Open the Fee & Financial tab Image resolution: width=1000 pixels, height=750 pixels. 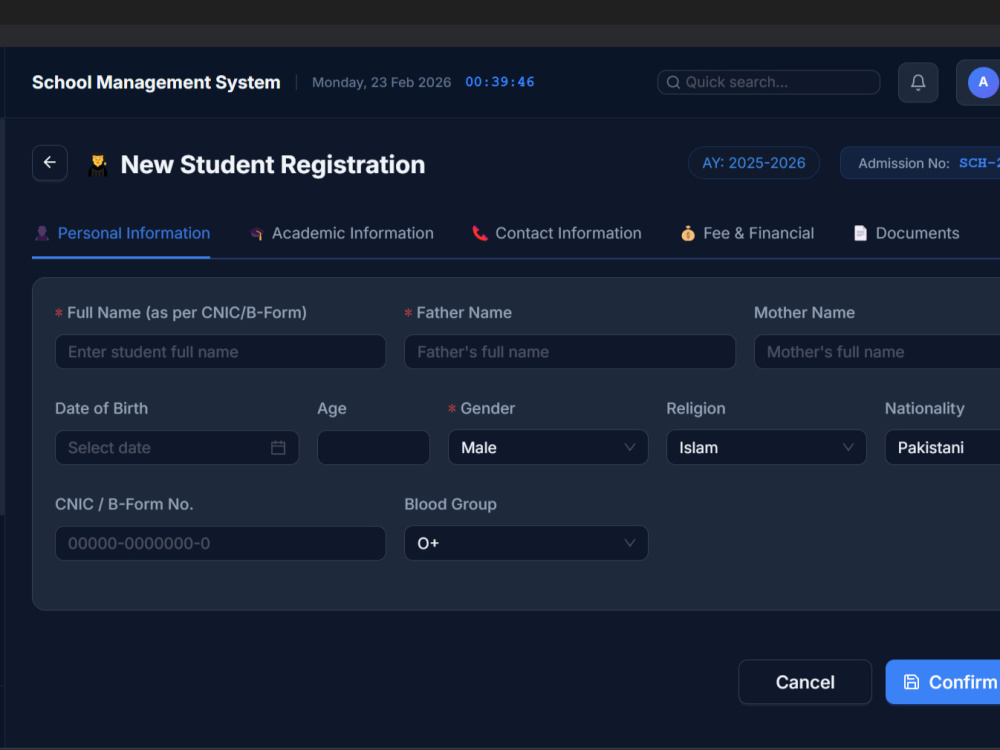pyautogui.click(x=747, y=233)
